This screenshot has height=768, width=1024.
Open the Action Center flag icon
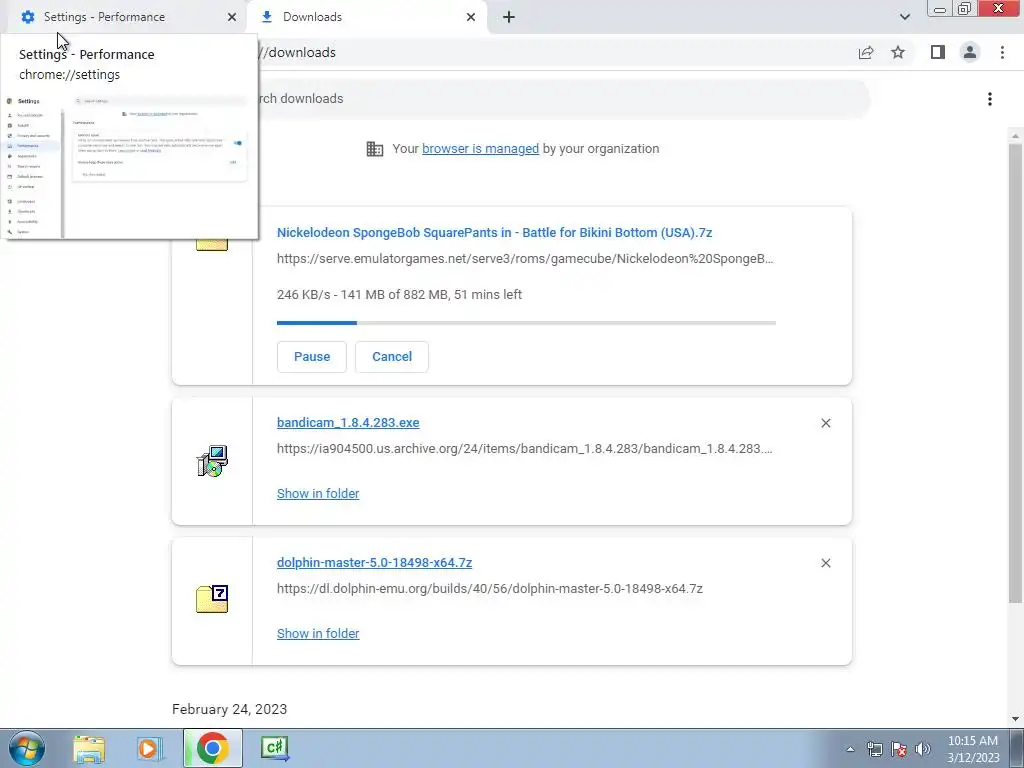[x=899, y=749]
